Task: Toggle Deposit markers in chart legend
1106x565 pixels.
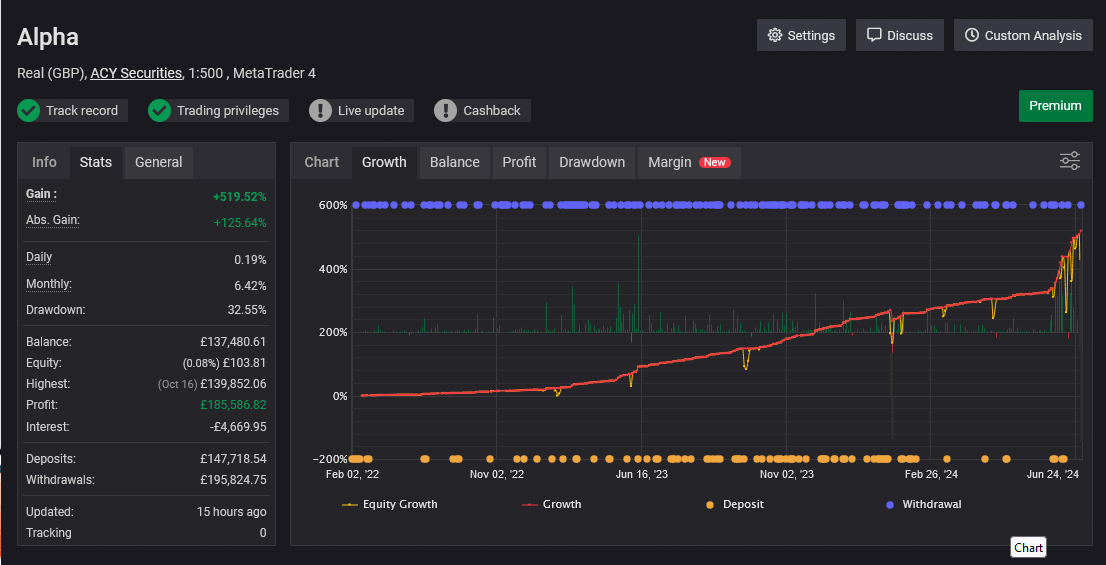Action: click(x=735, y=504)
